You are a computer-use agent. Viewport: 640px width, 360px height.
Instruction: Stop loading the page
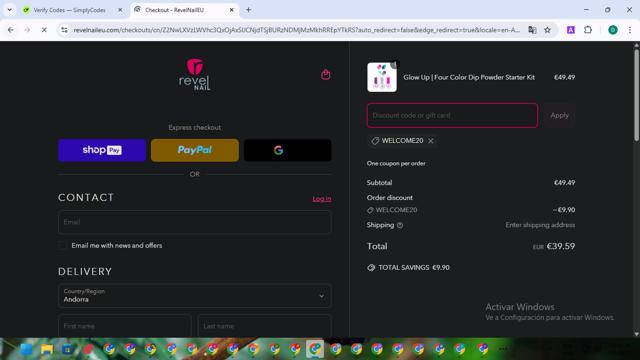(44, 30)
